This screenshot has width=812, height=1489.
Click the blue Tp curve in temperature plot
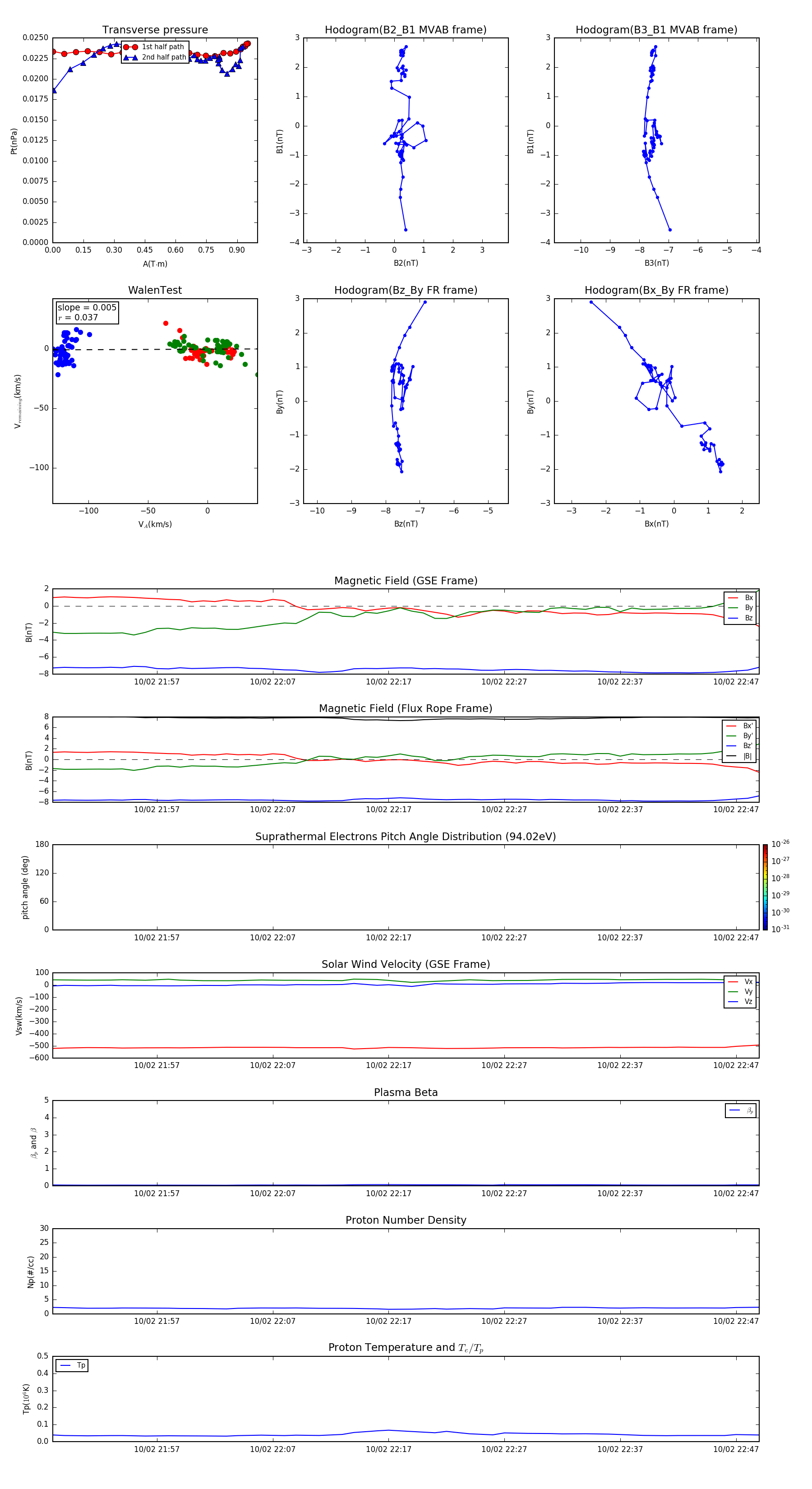(405, 1432)
